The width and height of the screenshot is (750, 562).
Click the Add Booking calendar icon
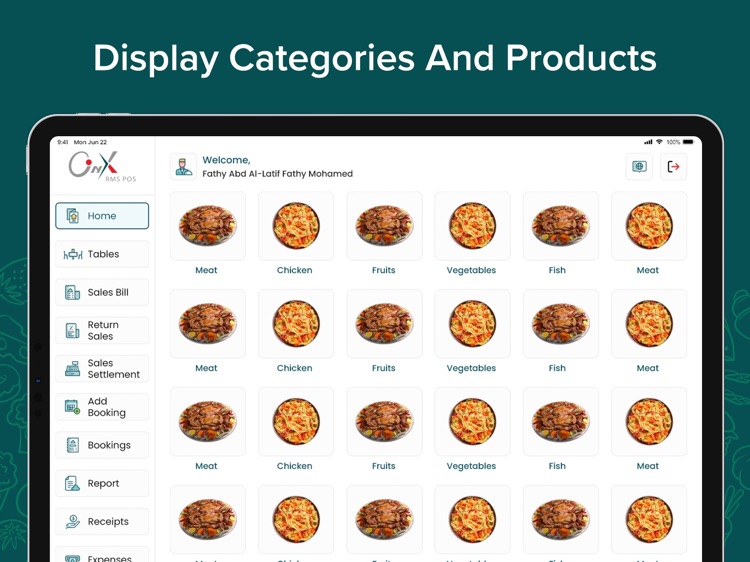[72, 407]
